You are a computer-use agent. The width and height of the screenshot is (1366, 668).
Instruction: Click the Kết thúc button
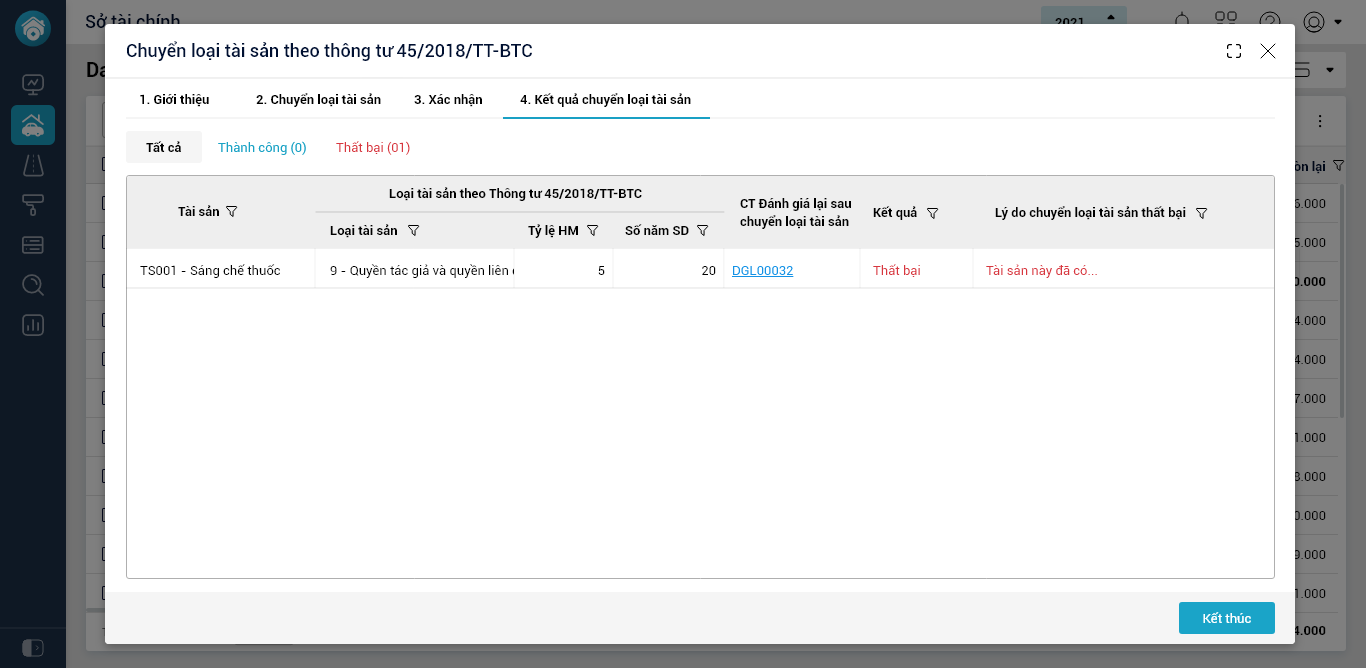[1227, 618]
